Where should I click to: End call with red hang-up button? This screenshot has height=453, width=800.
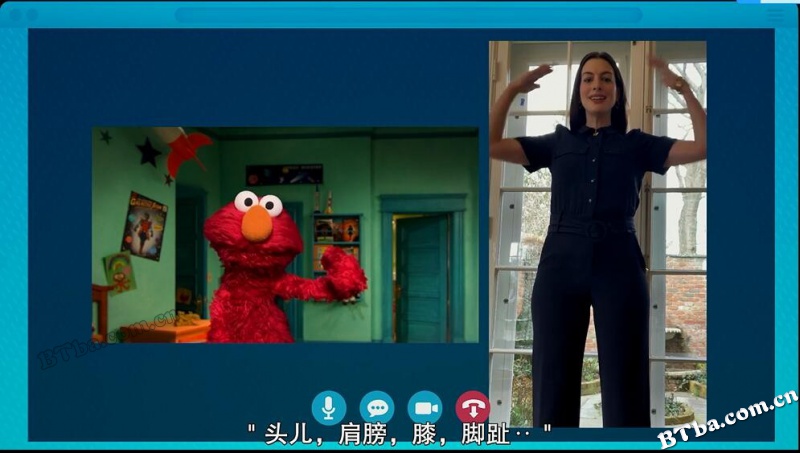(473, 408)
